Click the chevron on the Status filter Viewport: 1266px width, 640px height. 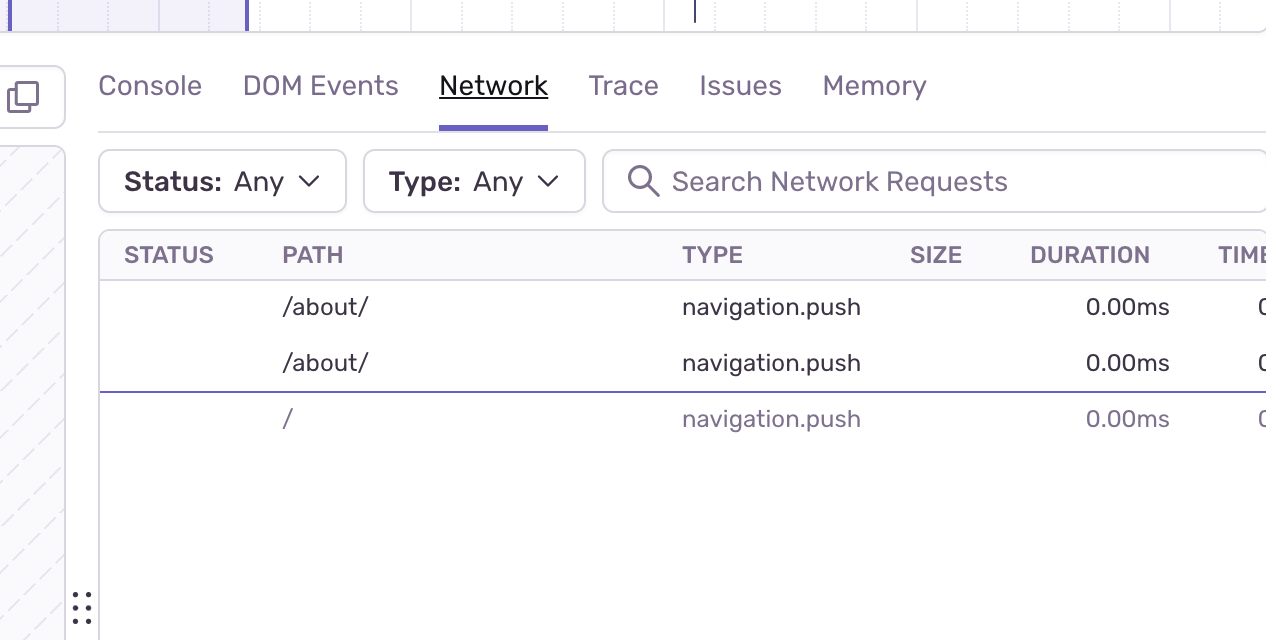tap(309, 181)
